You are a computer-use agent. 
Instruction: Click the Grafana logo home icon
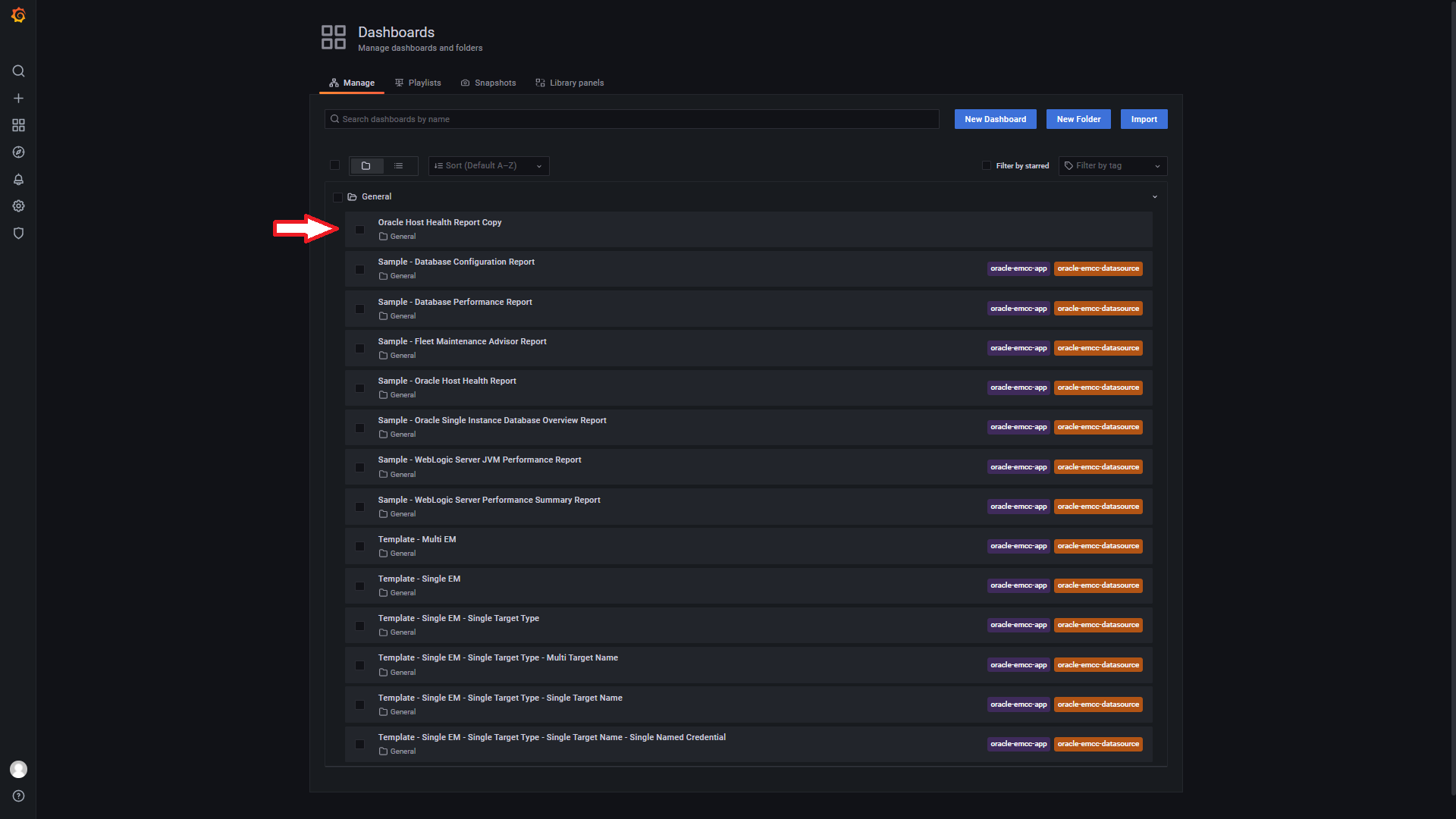(x=18, y=15)
